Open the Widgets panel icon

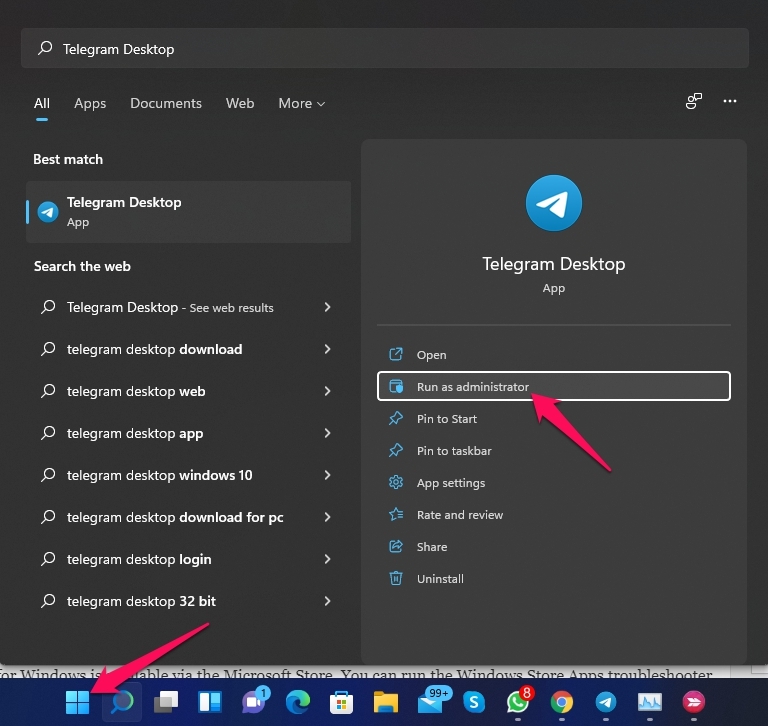point(210,702)
